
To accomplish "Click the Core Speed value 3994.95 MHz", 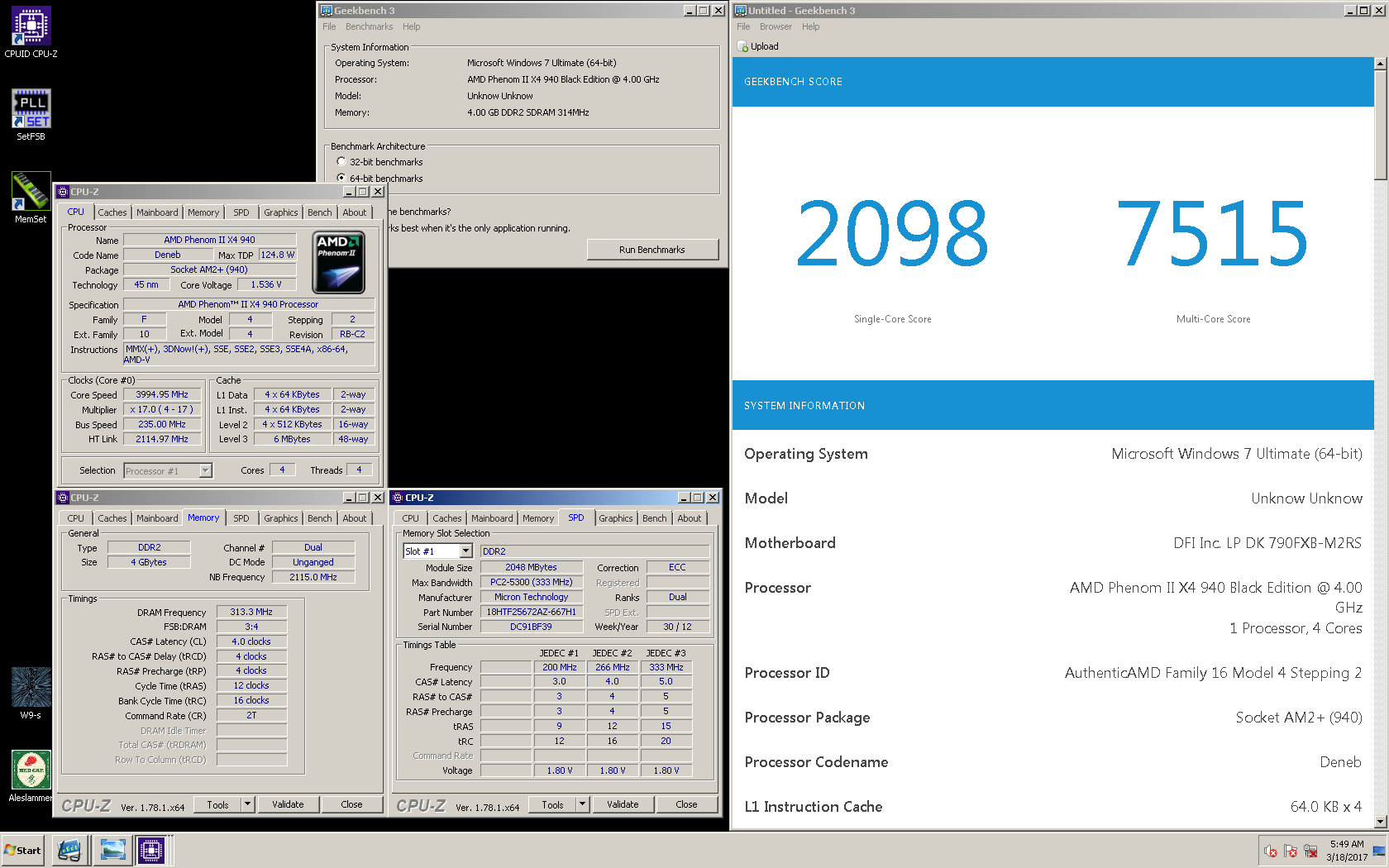I will click(162, 395).
